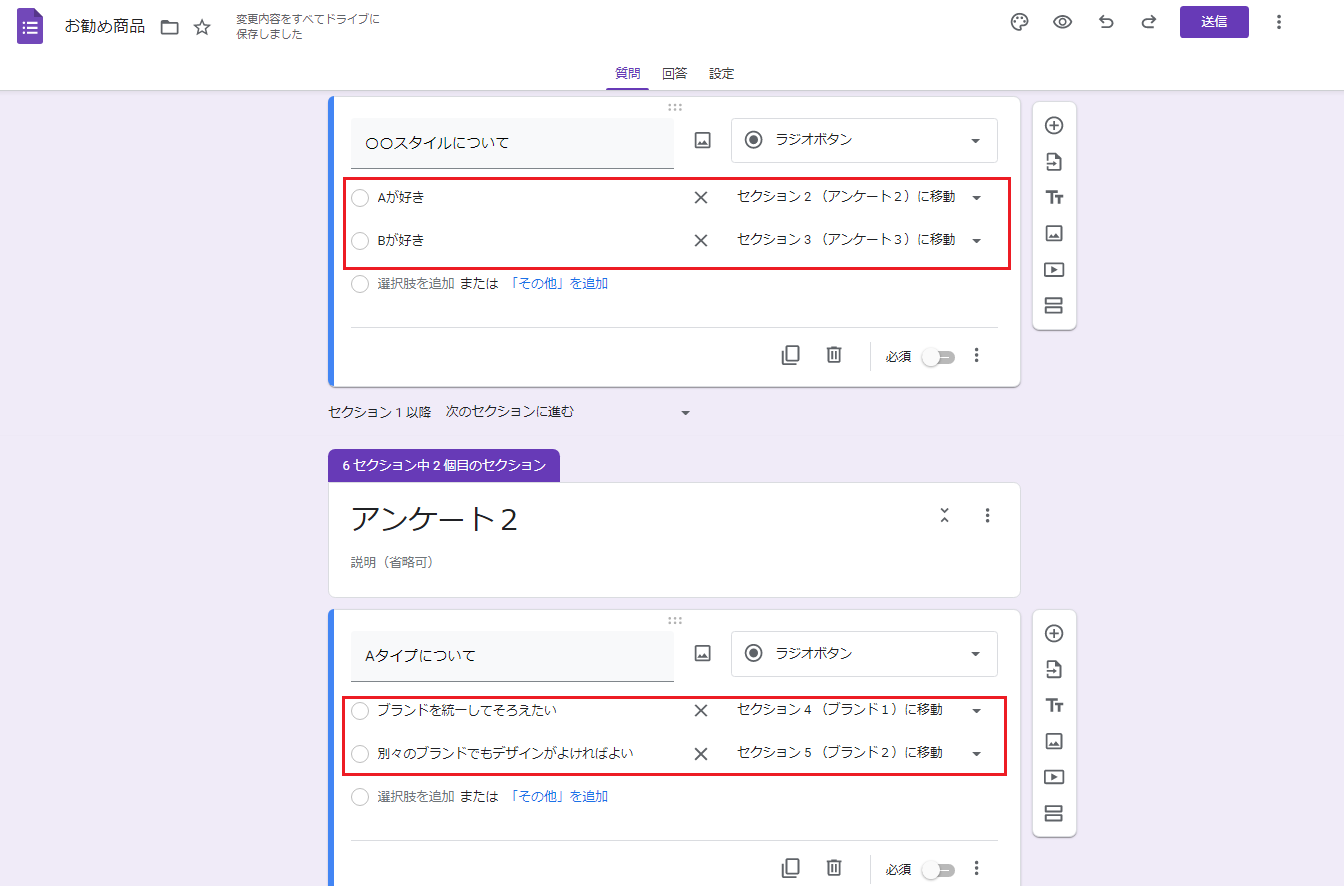Toggle 必須 switch for 〇〇スタイルについて question

pyautogui.click(x=938, y=357)
